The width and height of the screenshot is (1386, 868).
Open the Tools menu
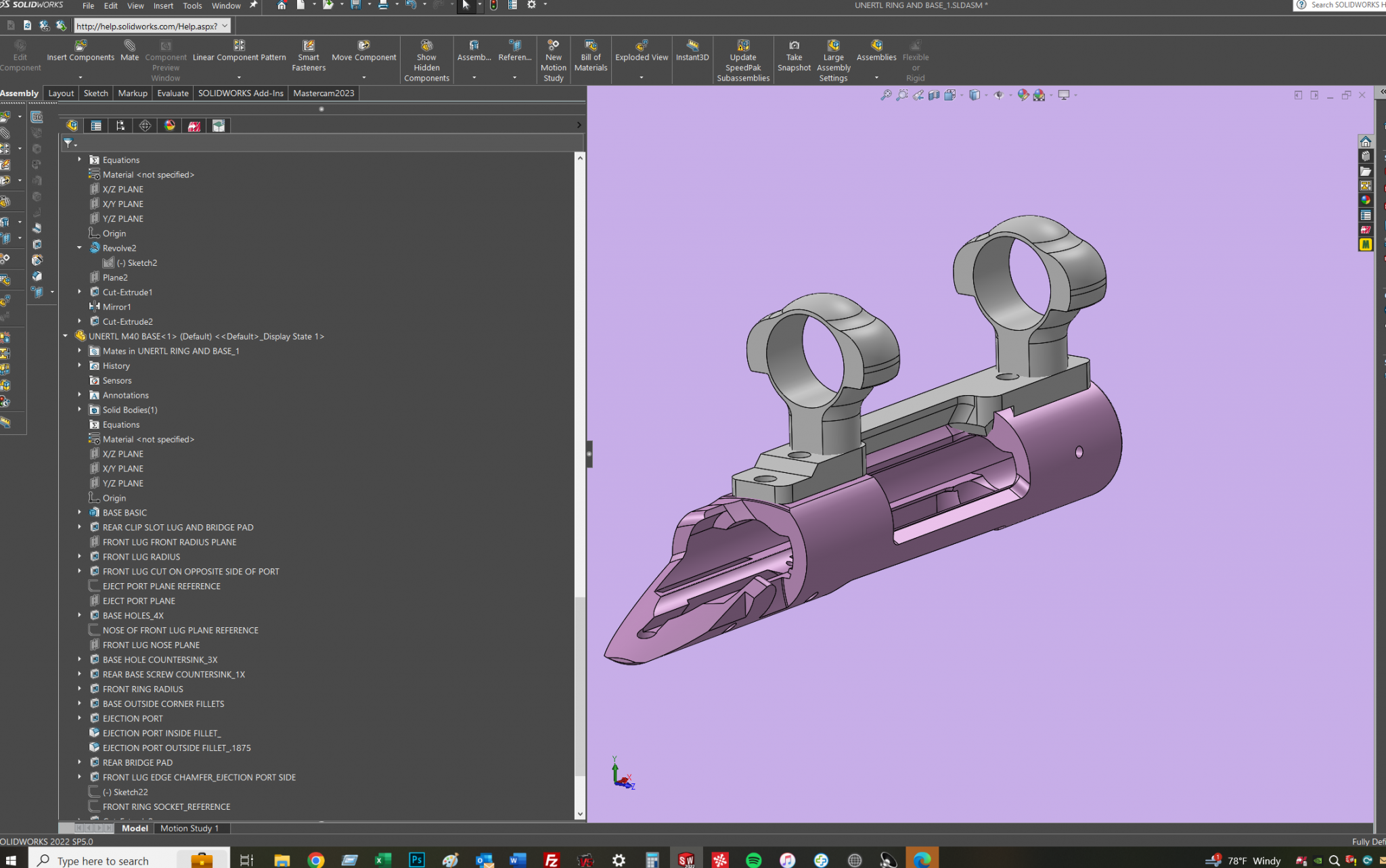point(192,5)
